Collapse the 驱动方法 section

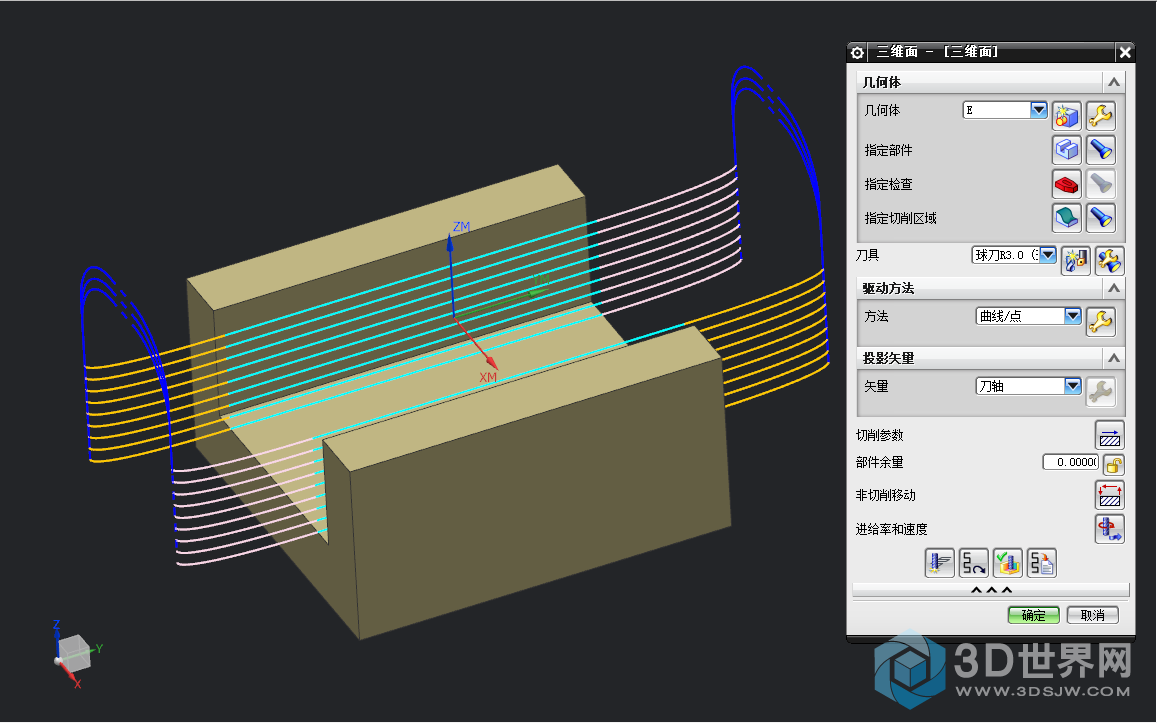1113,288
